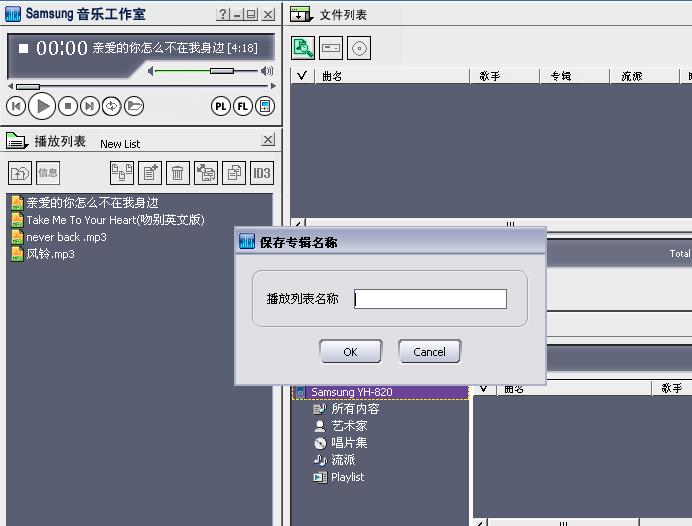
Task: Click the New List playlist name label
Action: (x=120, y=144)
